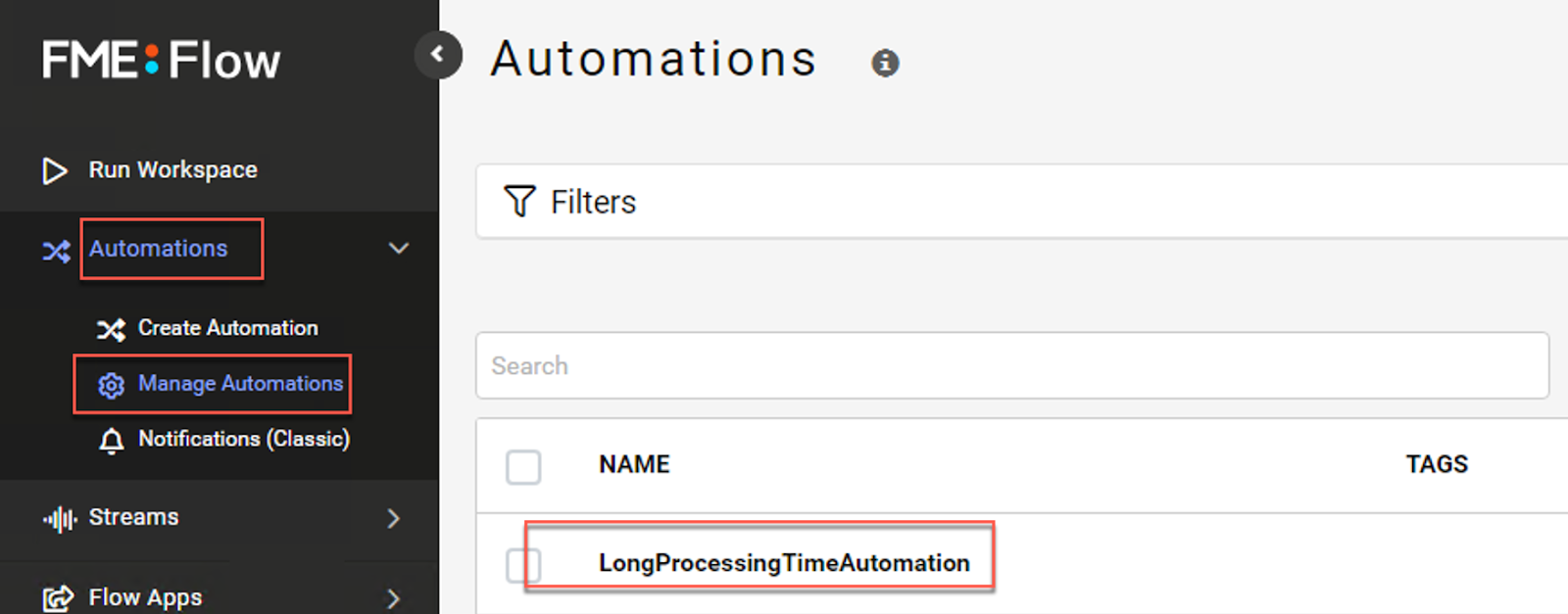Expand the Streams section arrow
This screenshot has height=614, width=1568.
393,518
